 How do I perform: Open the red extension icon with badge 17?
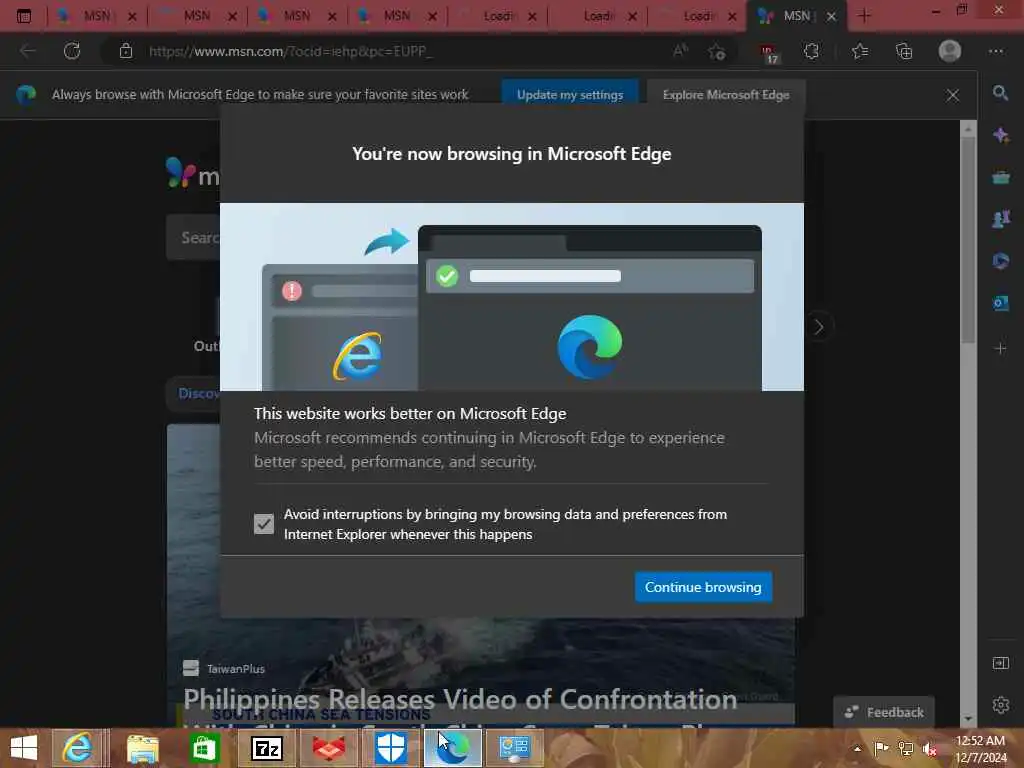click(769, 52)
